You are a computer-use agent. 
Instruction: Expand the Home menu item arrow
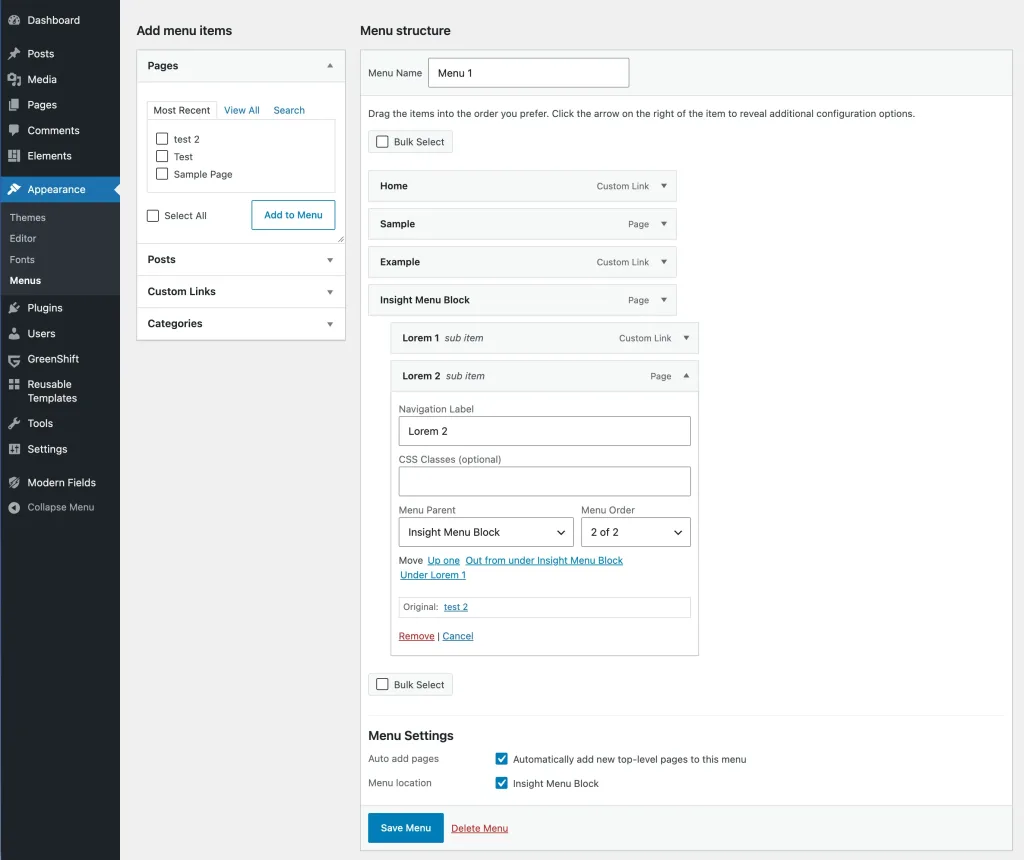pyautogui.click(x=664, y=186)
